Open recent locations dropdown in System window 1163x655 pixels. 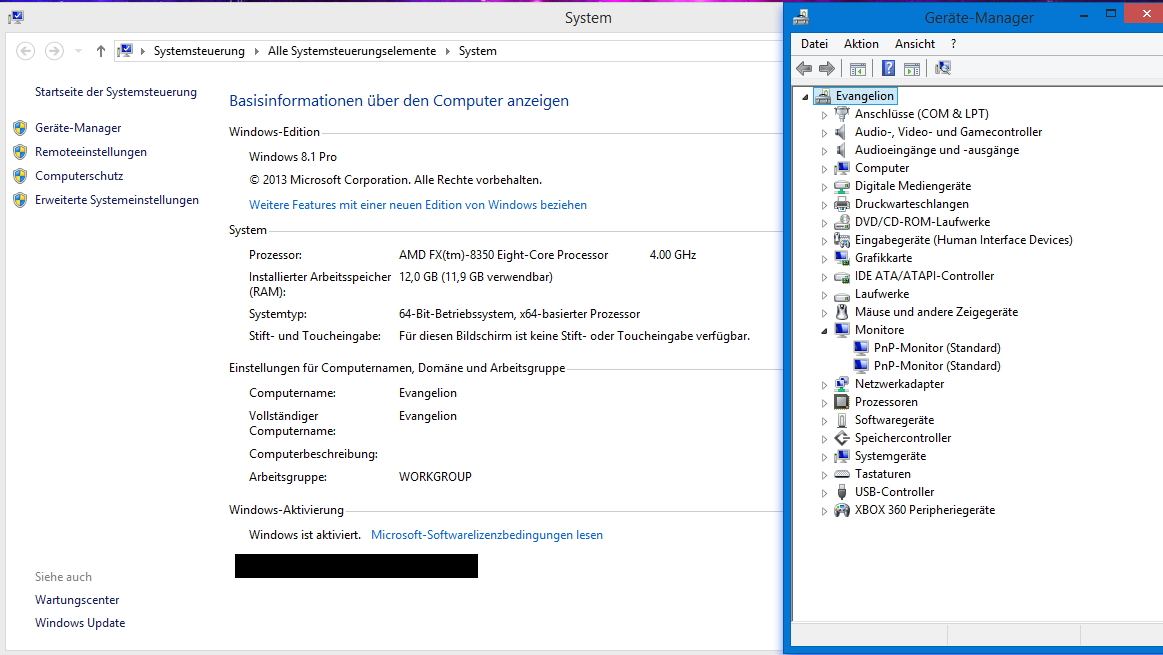click(x=78, y=51)
